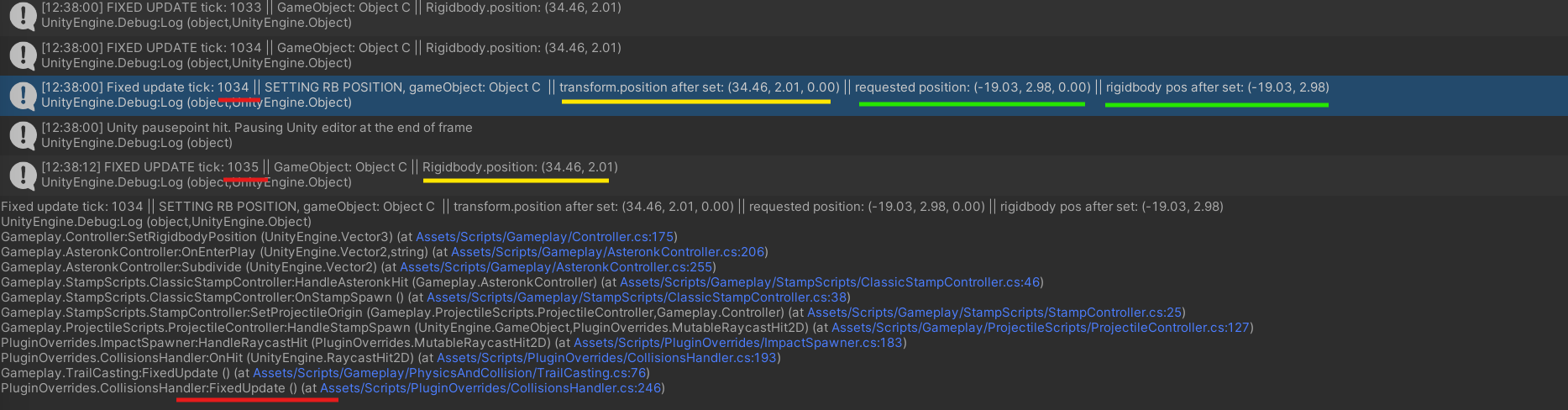This screenshot has width=1568, height=410.
Task: Click the icon beside FIXED UPDATE tick 1034 log
Action: (x=23, y=55)
